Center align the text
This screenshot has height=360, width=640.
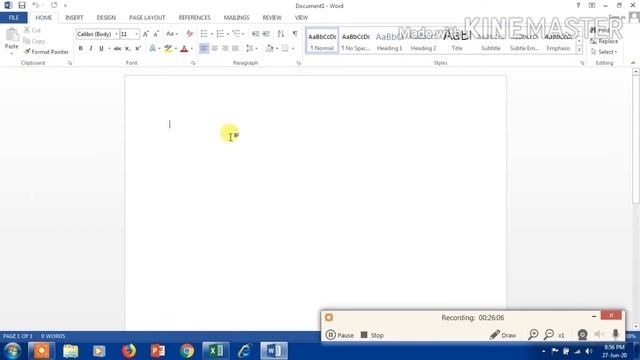coord(214,49)
